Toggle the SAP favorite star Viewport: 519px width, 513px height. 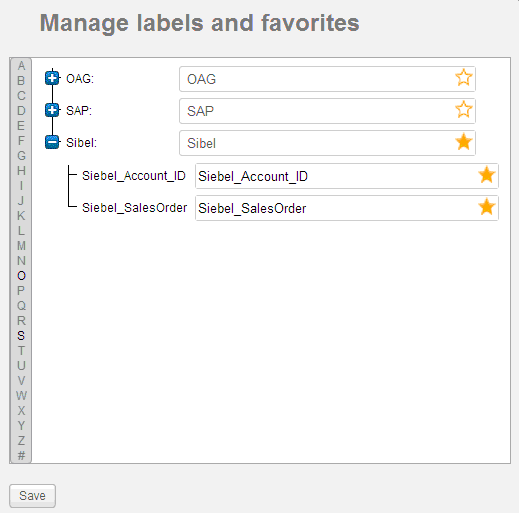pyautogui.click(x=463, y=110)
